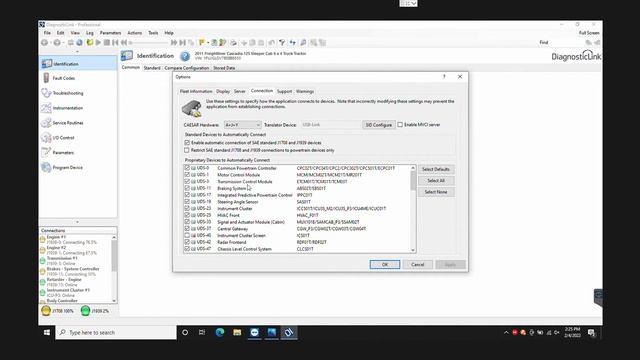The height and width of the screenshot is (360, 640).
Task: Click the Forward navigation arrow in toolbar
Action: click(x=57, y=42)
